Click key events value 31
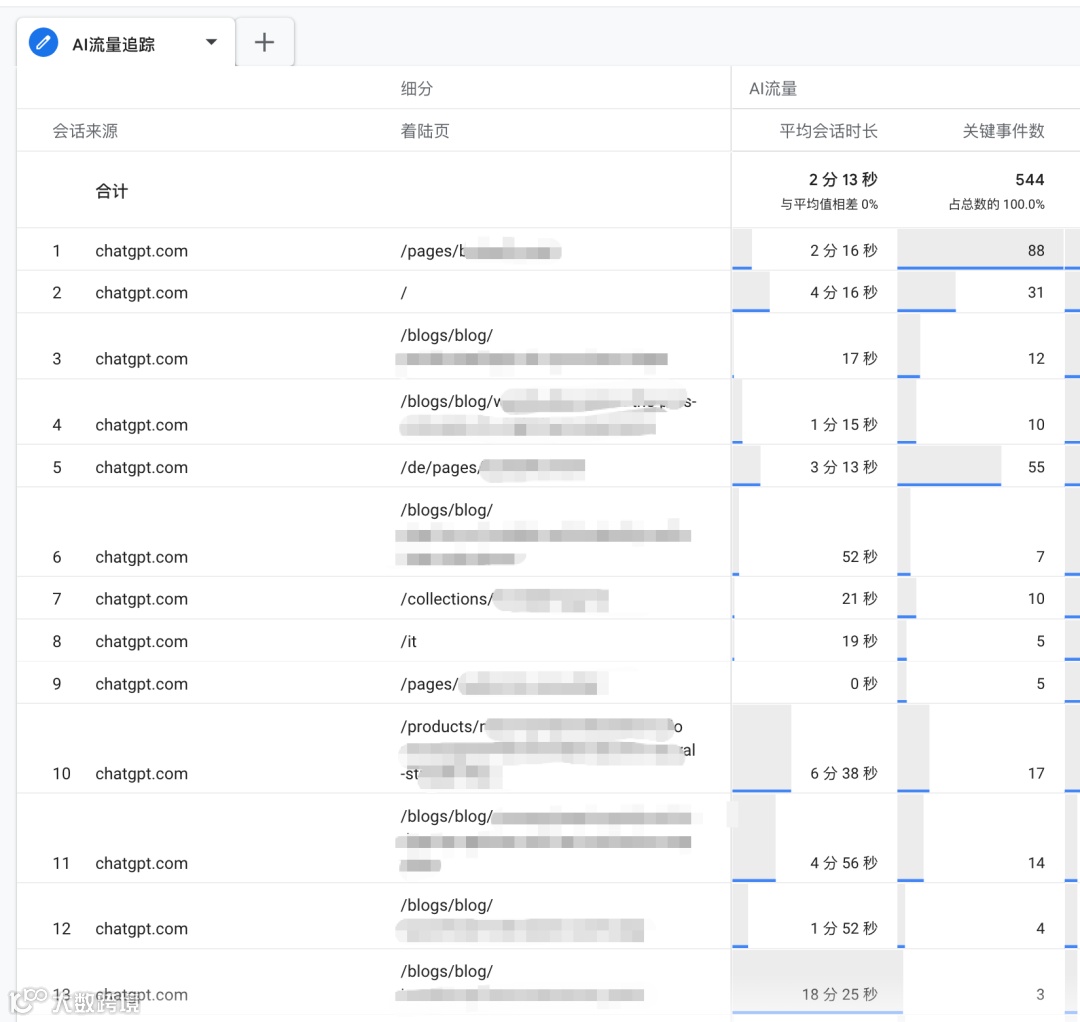 (x=1036, y=293)
